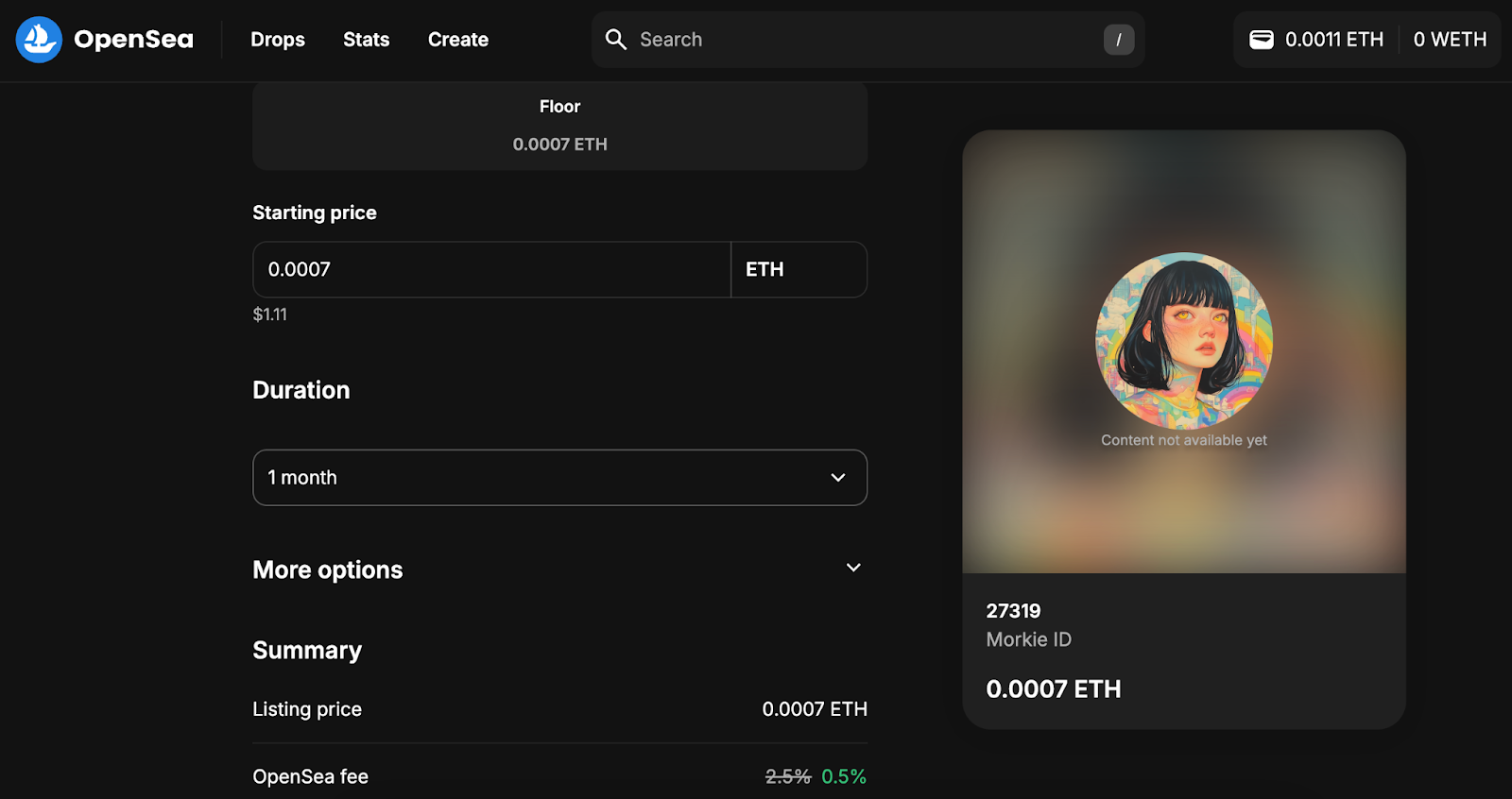Go to the Stats page
The image size is (1512, 799).
click(x=366, y=40)
